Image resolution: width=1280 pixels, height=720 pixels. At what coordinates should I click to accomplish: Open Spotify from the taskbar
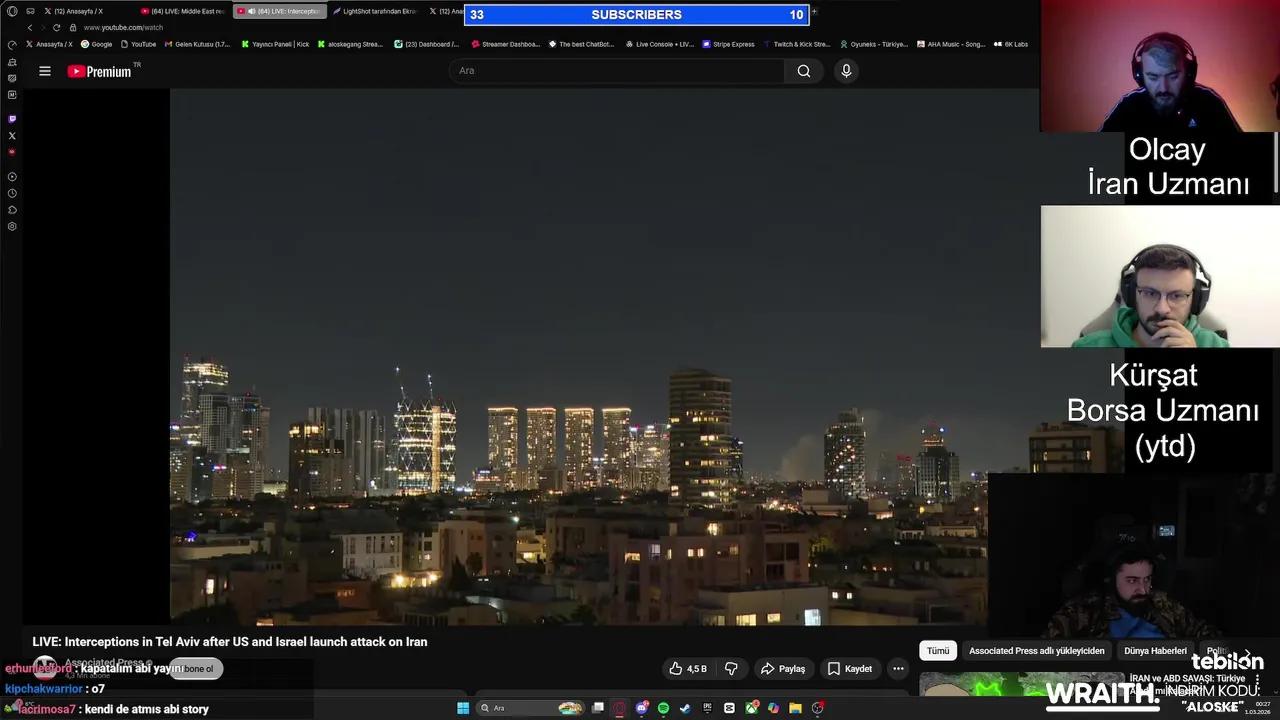(663, 708)
